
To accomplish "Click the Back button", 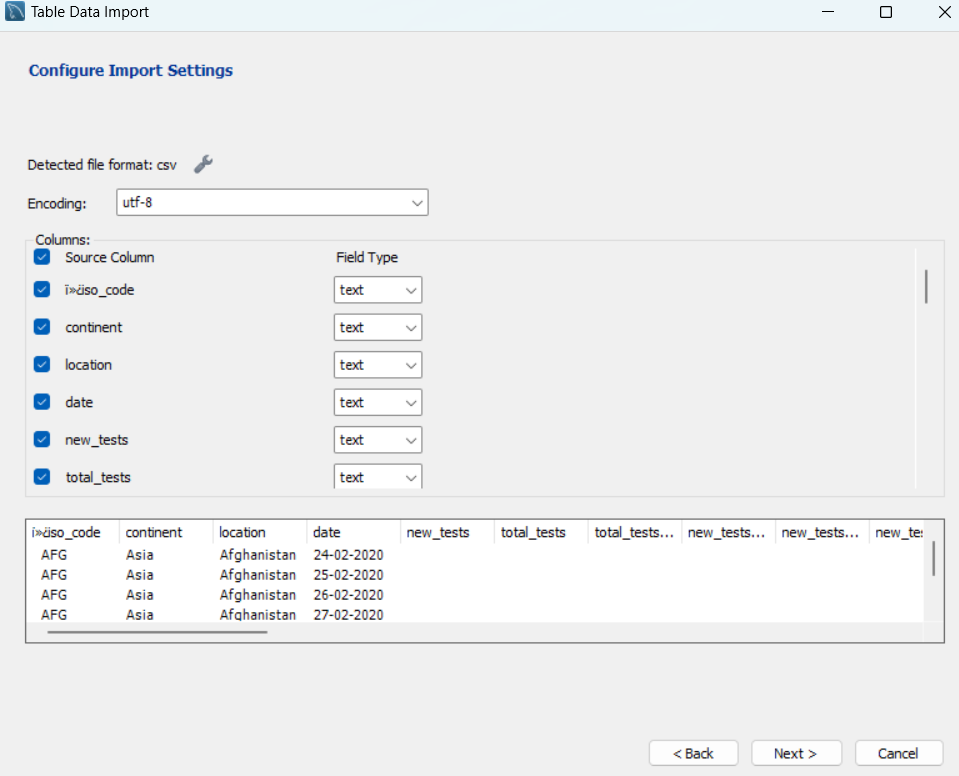I will (x=693, y=753).
